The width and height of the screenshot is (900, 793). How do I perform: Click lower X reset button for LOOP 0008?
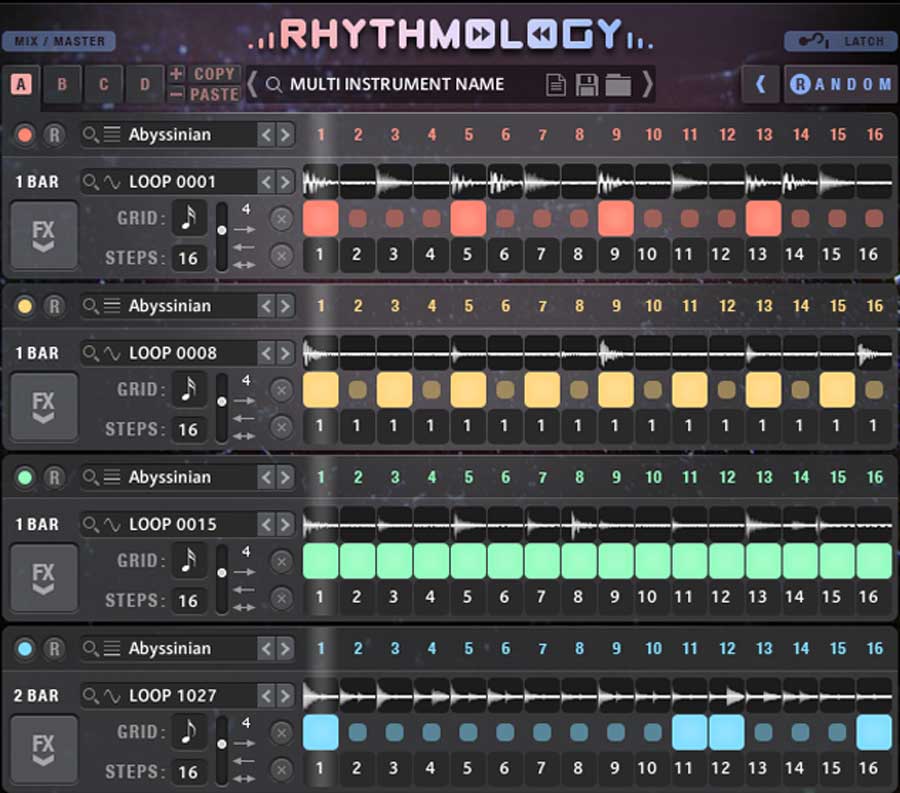281,427
